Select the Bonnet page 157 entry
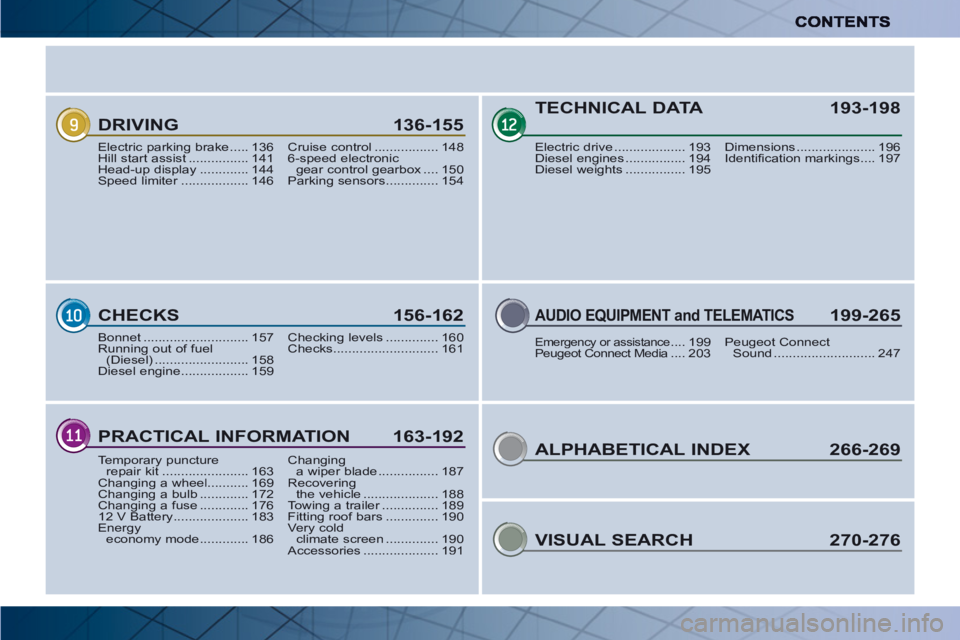The image size is (960, 640). click(x=186, y=337)
